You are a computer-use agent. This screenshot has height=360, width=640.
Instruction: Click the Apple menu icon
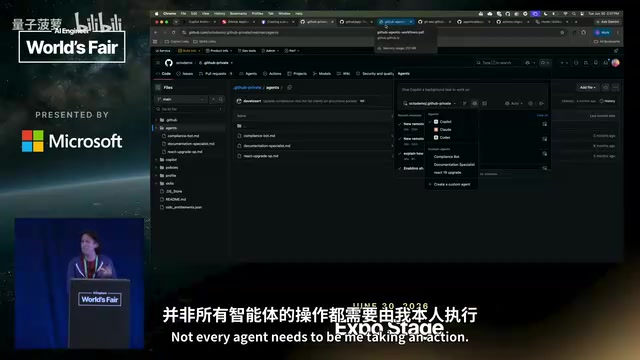(156, 13)
